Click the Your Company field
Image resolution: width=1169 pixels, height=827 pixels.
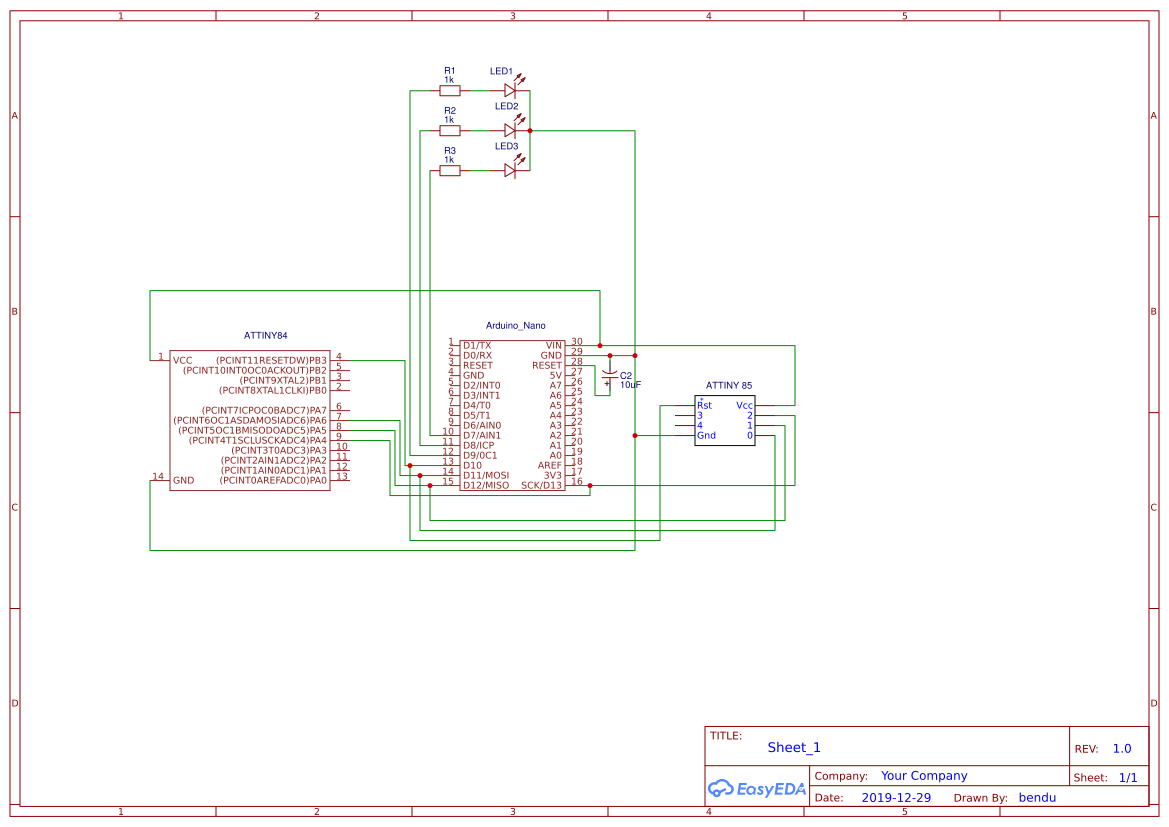(x=924, y=776)
